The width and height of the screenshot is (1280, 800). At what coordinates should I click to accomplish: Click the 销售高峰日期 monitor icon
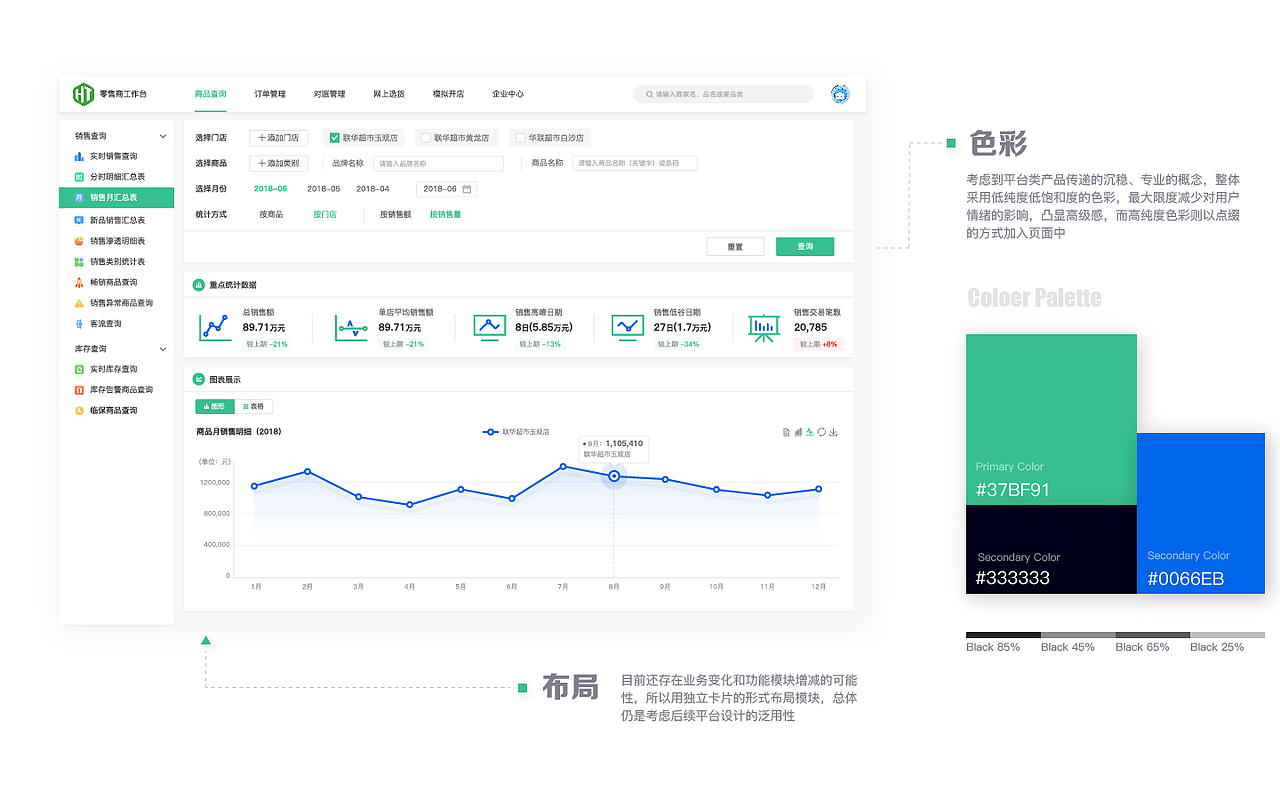tap(490, 328)
